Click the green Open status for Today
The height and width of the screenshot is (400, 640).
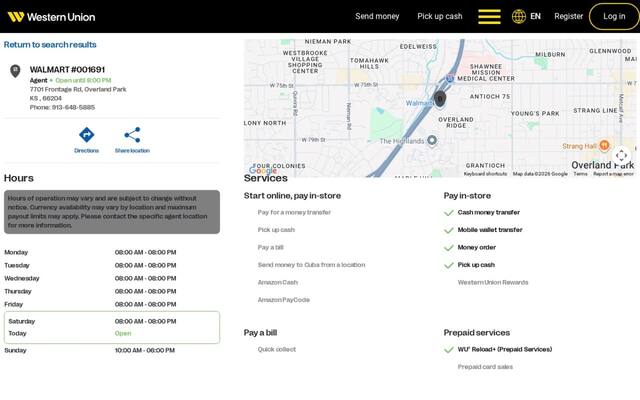click(123, 333)
